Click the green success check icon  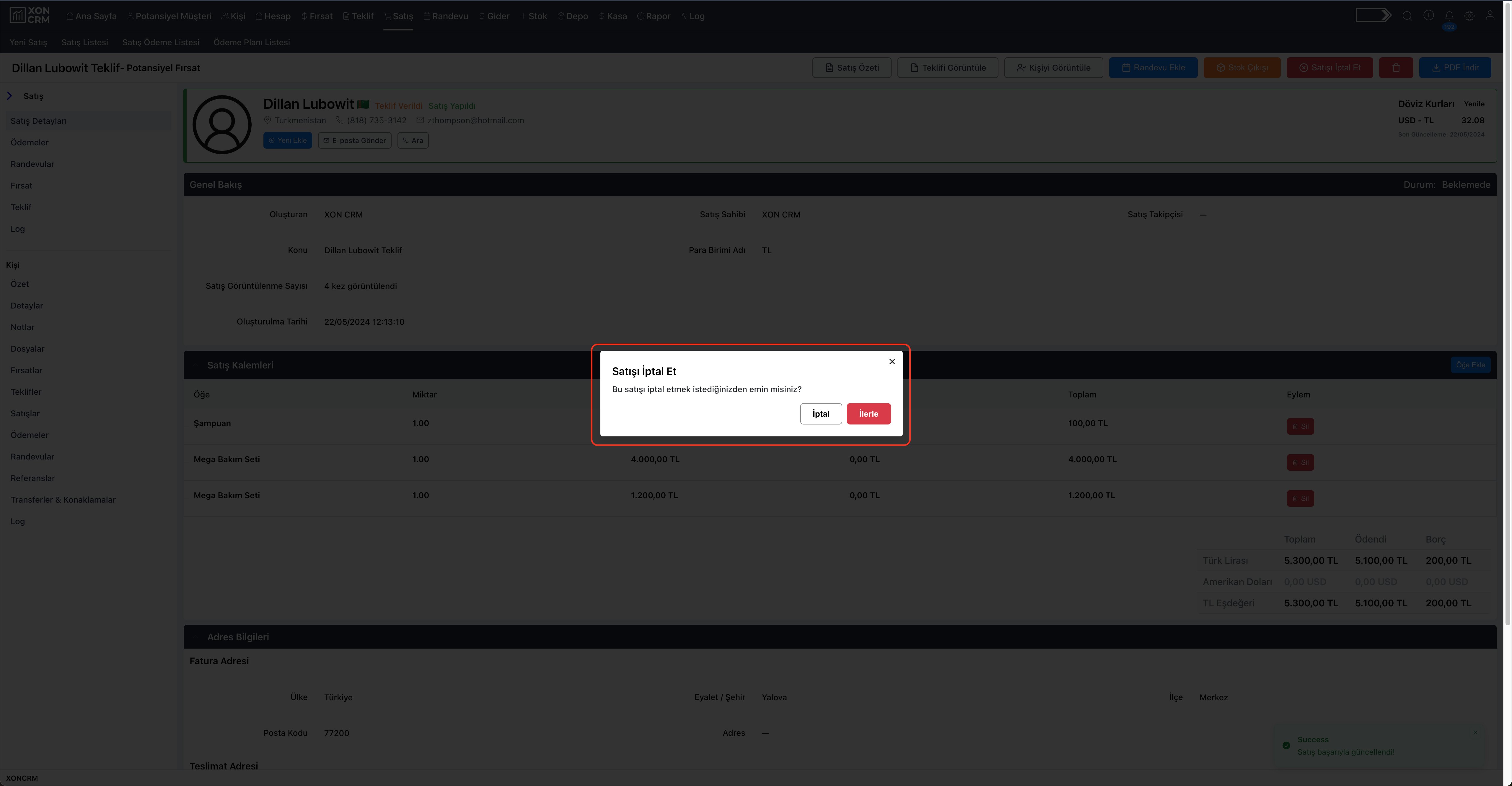[x=1286, y=746]
